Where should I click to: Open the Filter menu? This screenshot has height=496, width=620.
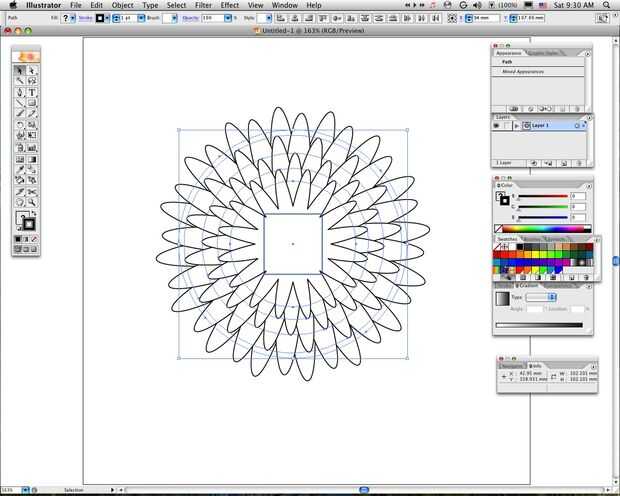[x=203, y=6]
